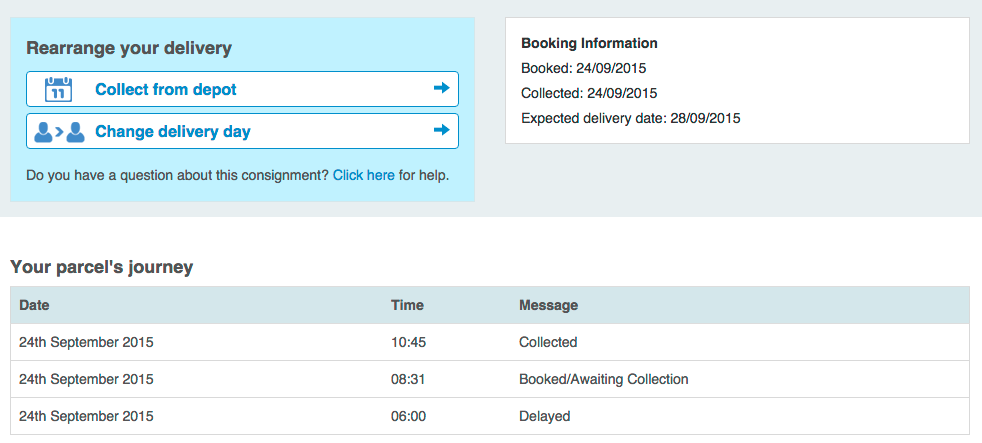Click the people swap icon for Change delivery day

(59, 131)
